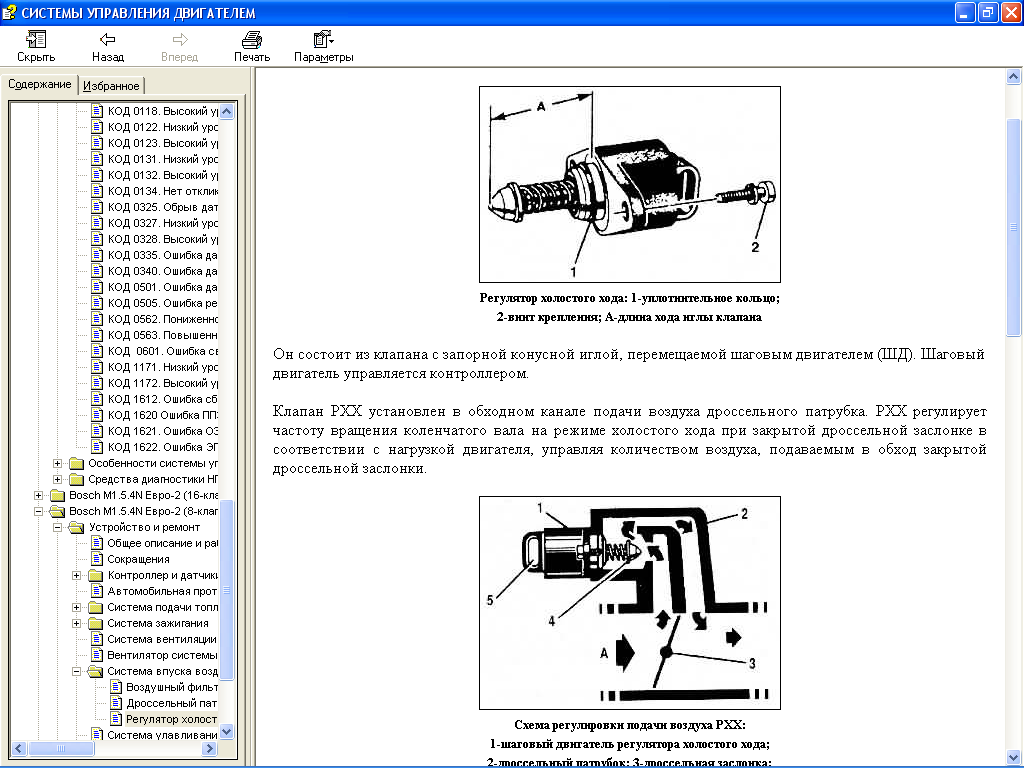The height and width of the screenshot is (768, 1024).
Task: Click the Скрыть (Hide) toolbar icon
Action: tap(36, 40)
